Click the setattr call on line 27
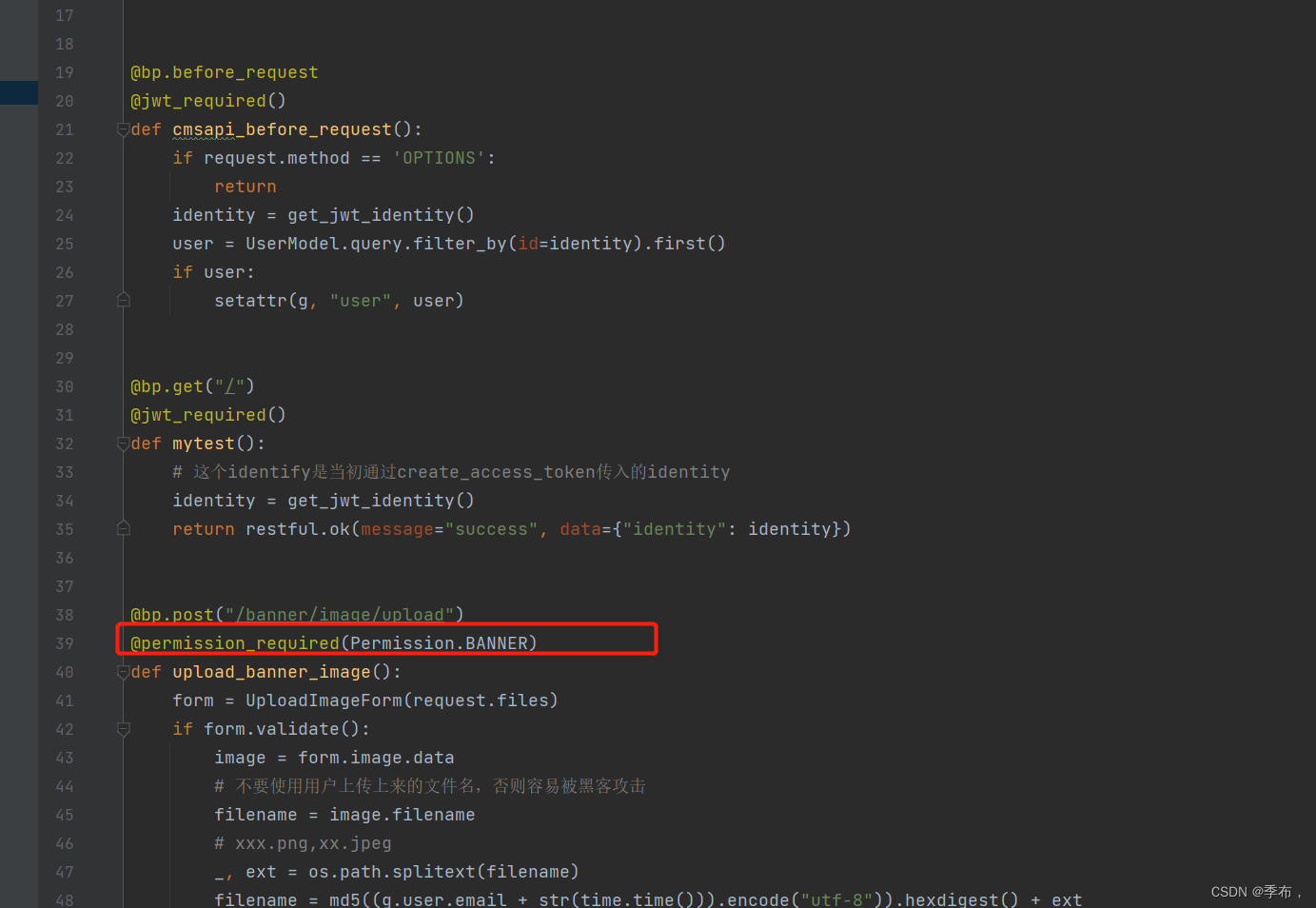Image resolution: width=1316 pixels, height=908 pixels. pyautogui.click(x=339, y=301)
